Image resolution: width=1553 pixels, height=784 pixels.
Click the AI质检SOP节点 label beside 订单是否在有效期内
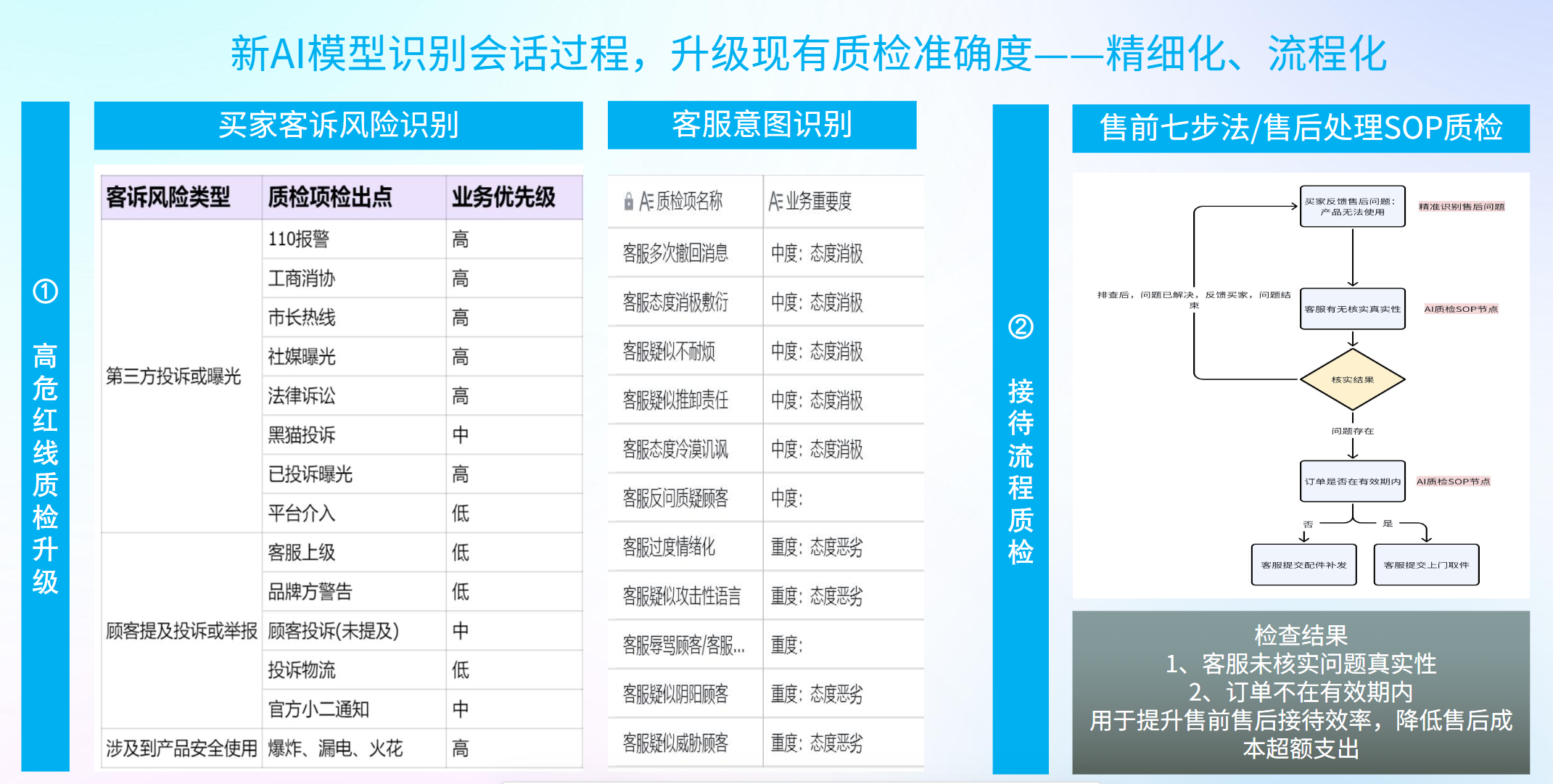[1453, 482]
